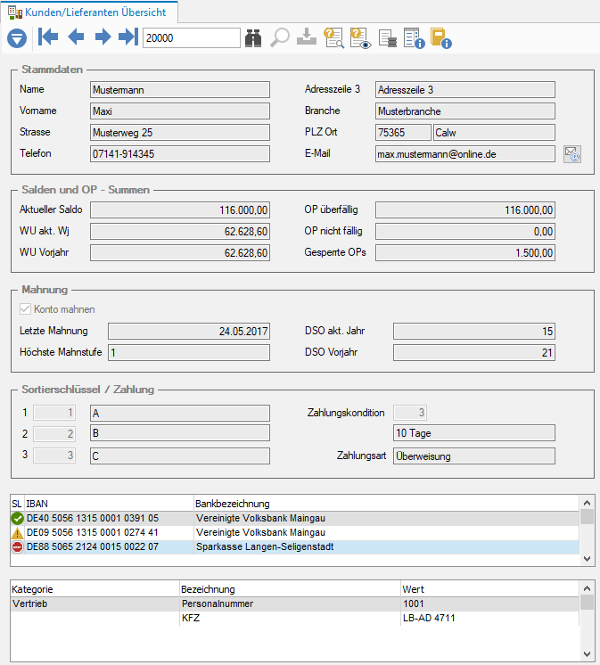Click the Name field with Mustermann
600x665 pixels.
[180, 90]
